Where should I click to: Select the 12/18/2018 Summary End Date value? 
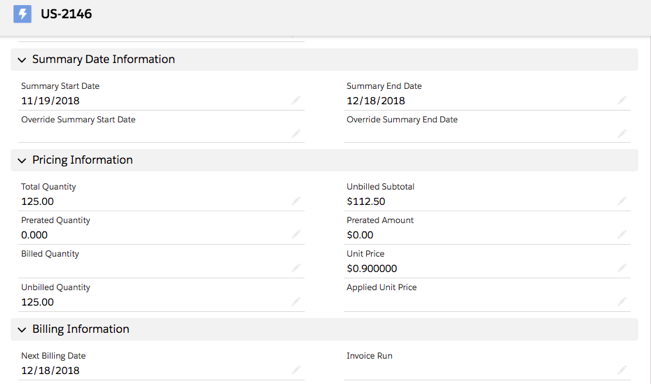pyautogui.click(x=376, y=101)
